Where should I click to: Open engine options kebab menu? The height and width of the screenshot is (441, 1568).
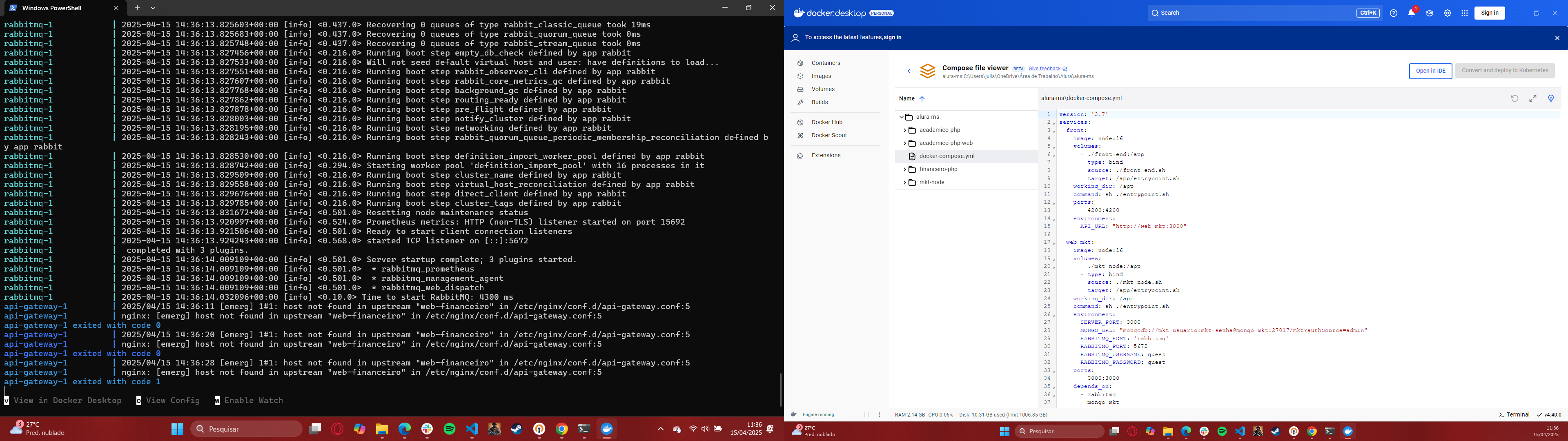pyautogui.click(x=880, y=415)
